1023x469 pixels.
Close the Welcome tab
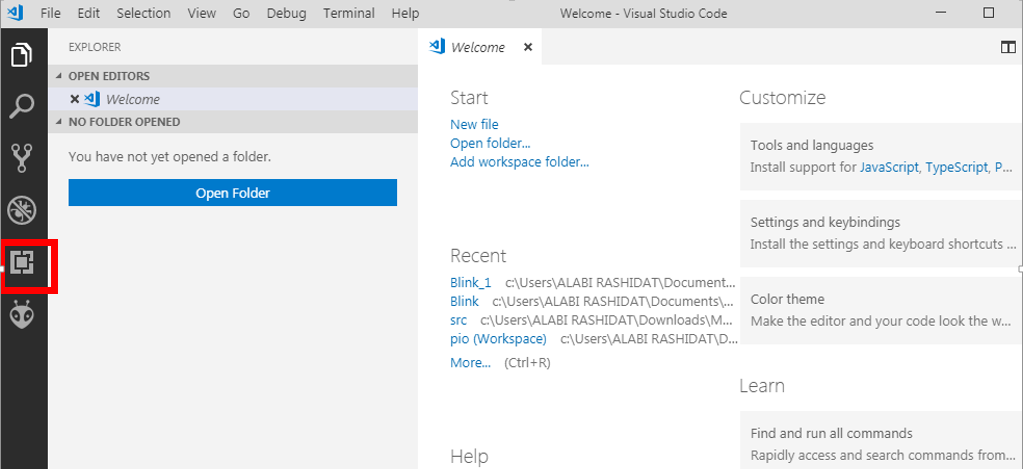click(x=528, y=47)
